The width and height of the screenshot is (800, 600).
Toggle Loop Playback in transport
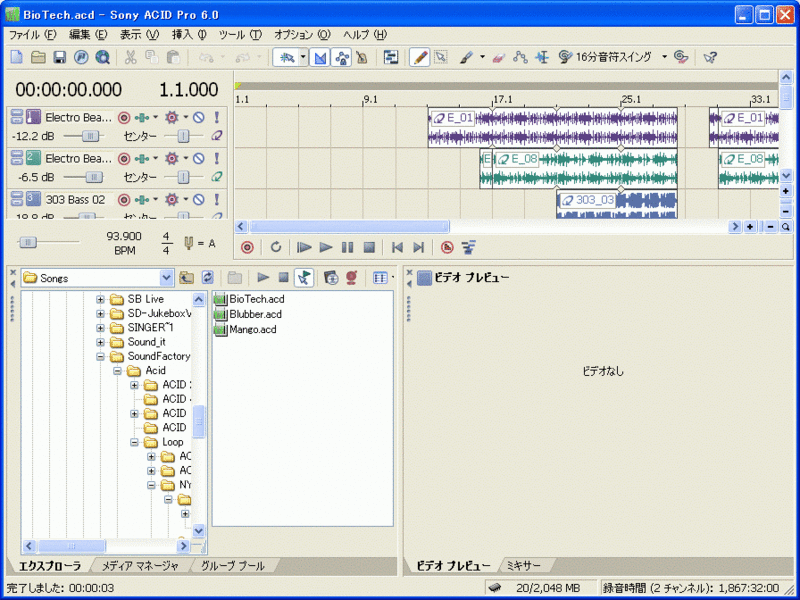click(x=276, y=247)
